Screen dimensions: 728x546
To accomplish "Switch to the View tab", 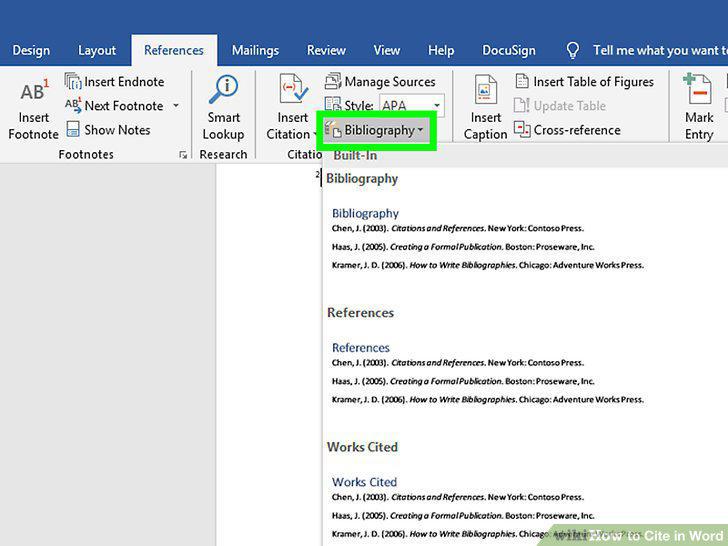I will [387, 50].
